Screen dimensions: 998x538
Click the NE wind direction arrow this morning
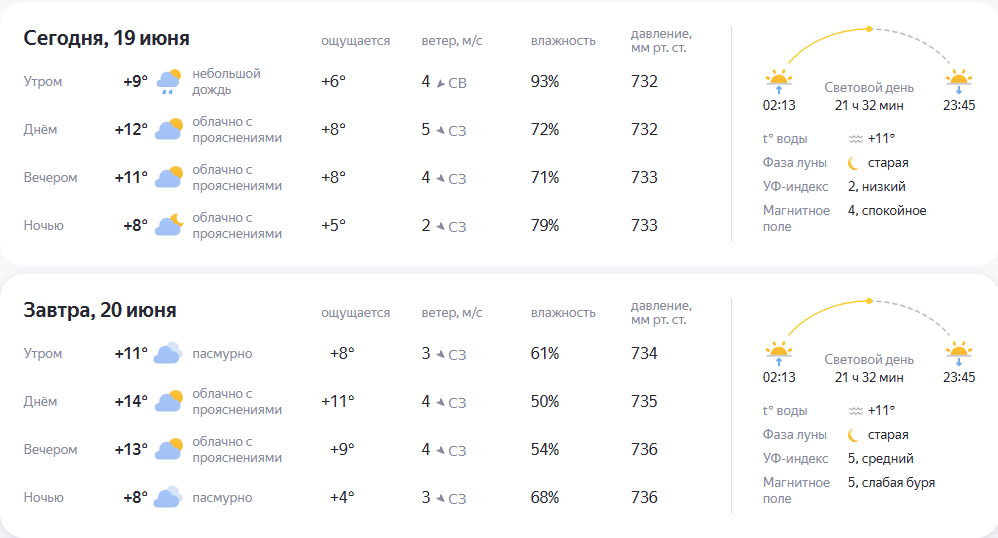[440, 83]
